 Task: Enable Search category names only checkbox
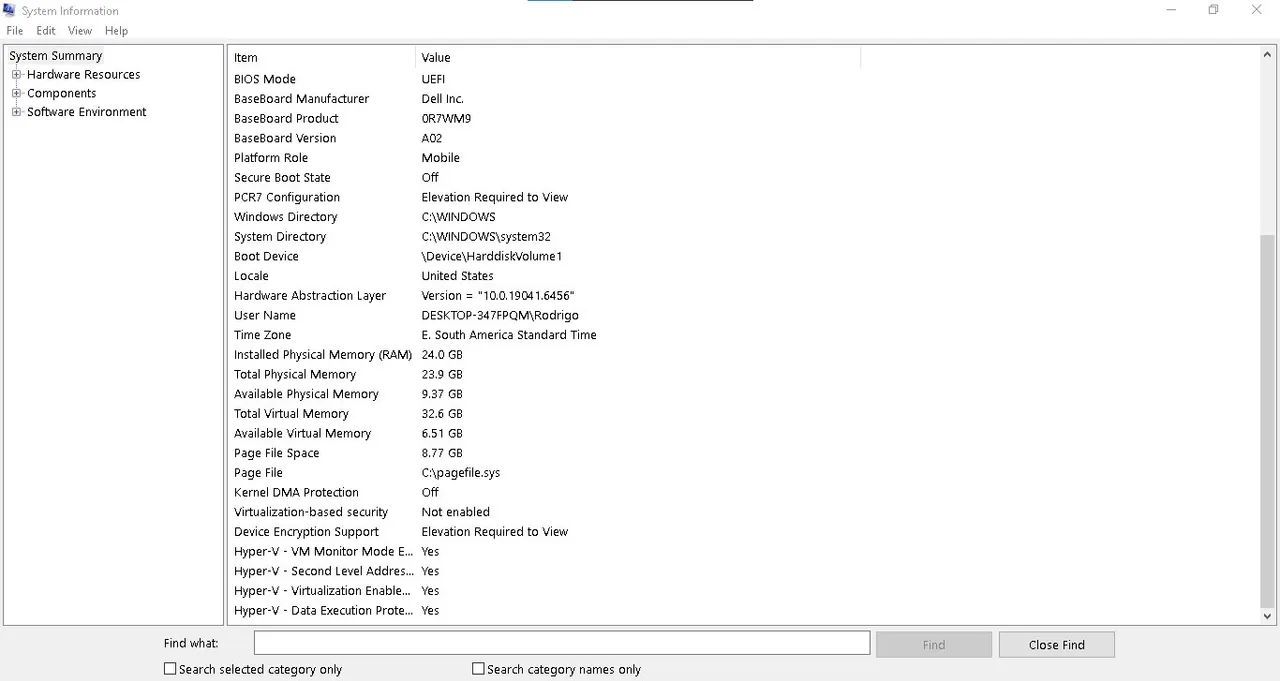(x=478, y=669)
